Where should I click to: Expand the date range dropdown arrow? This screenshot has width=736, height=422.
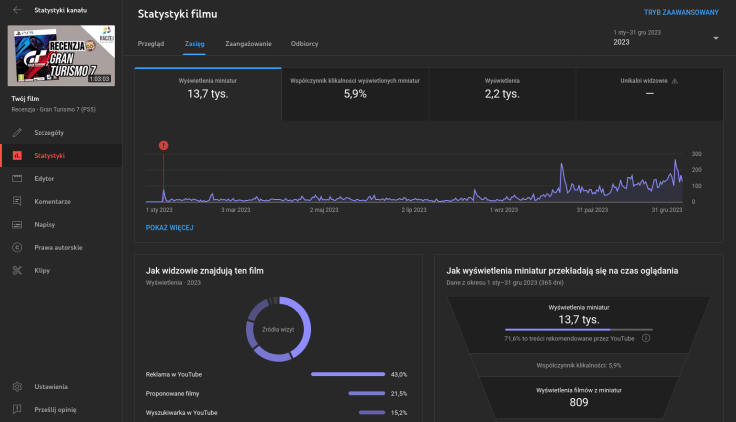716,38
